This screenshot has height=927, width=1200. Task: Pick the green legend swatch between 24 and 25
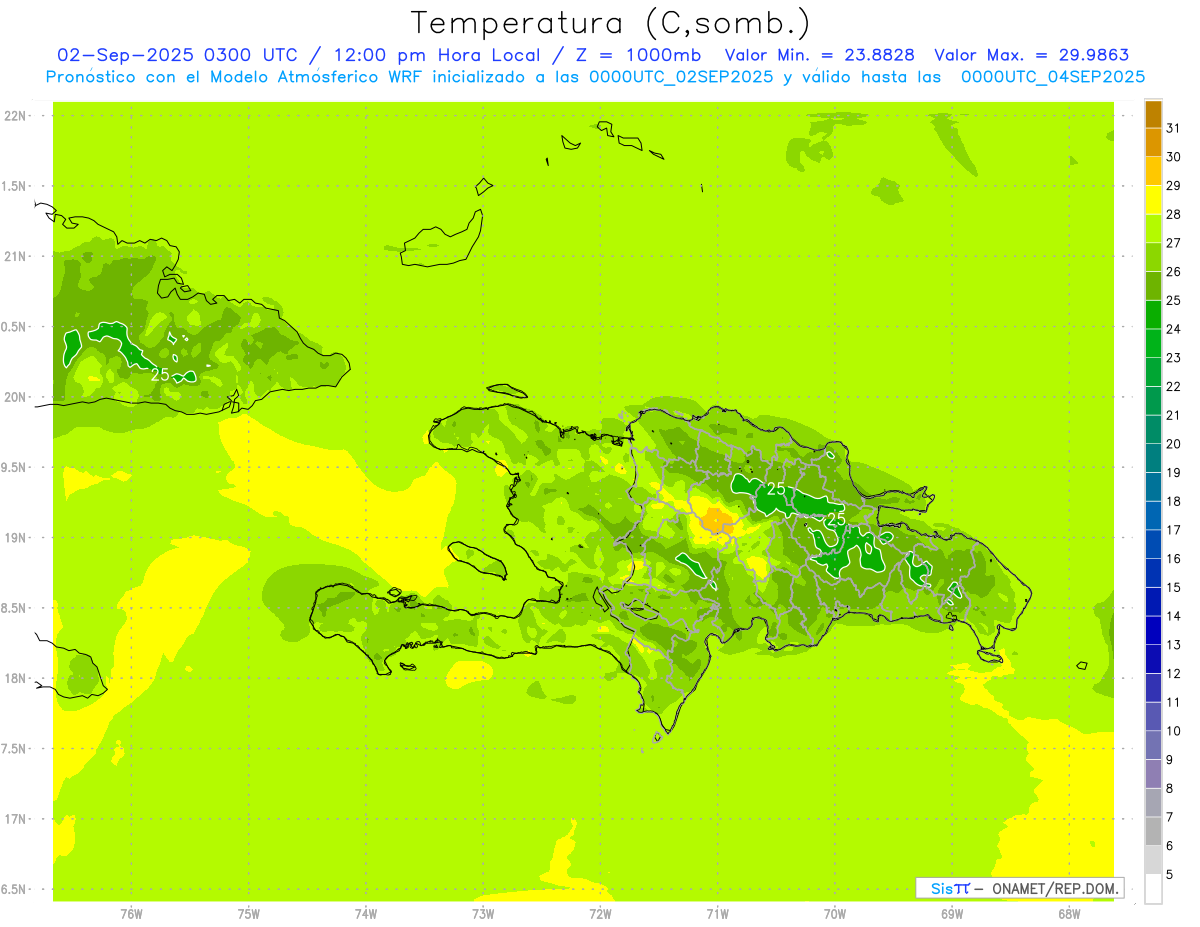click(x=1153, y=315)
